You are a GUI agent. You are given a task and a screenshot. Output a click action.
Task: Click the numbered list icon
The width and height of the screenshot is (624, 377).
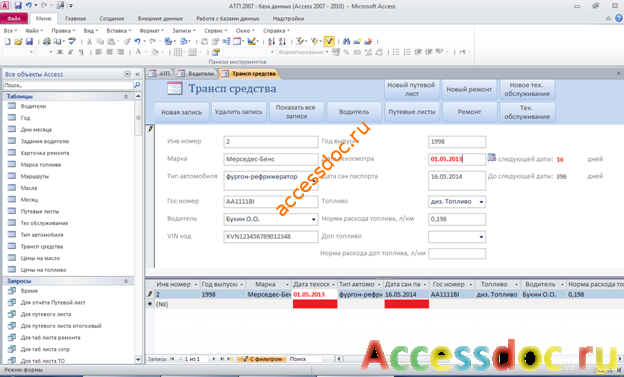pos(407,52)
